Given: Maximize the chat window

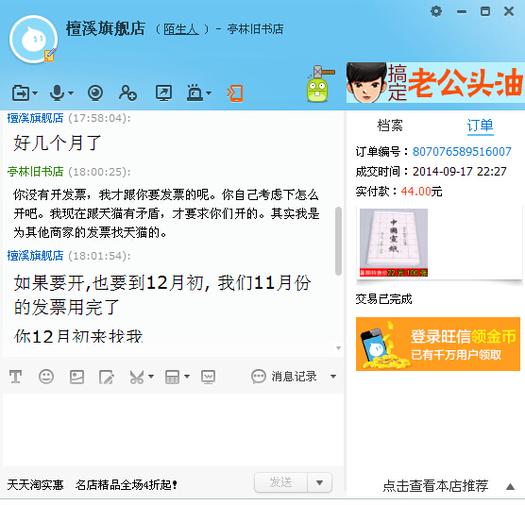Looking at the screenshot, I should click(485, 11).
